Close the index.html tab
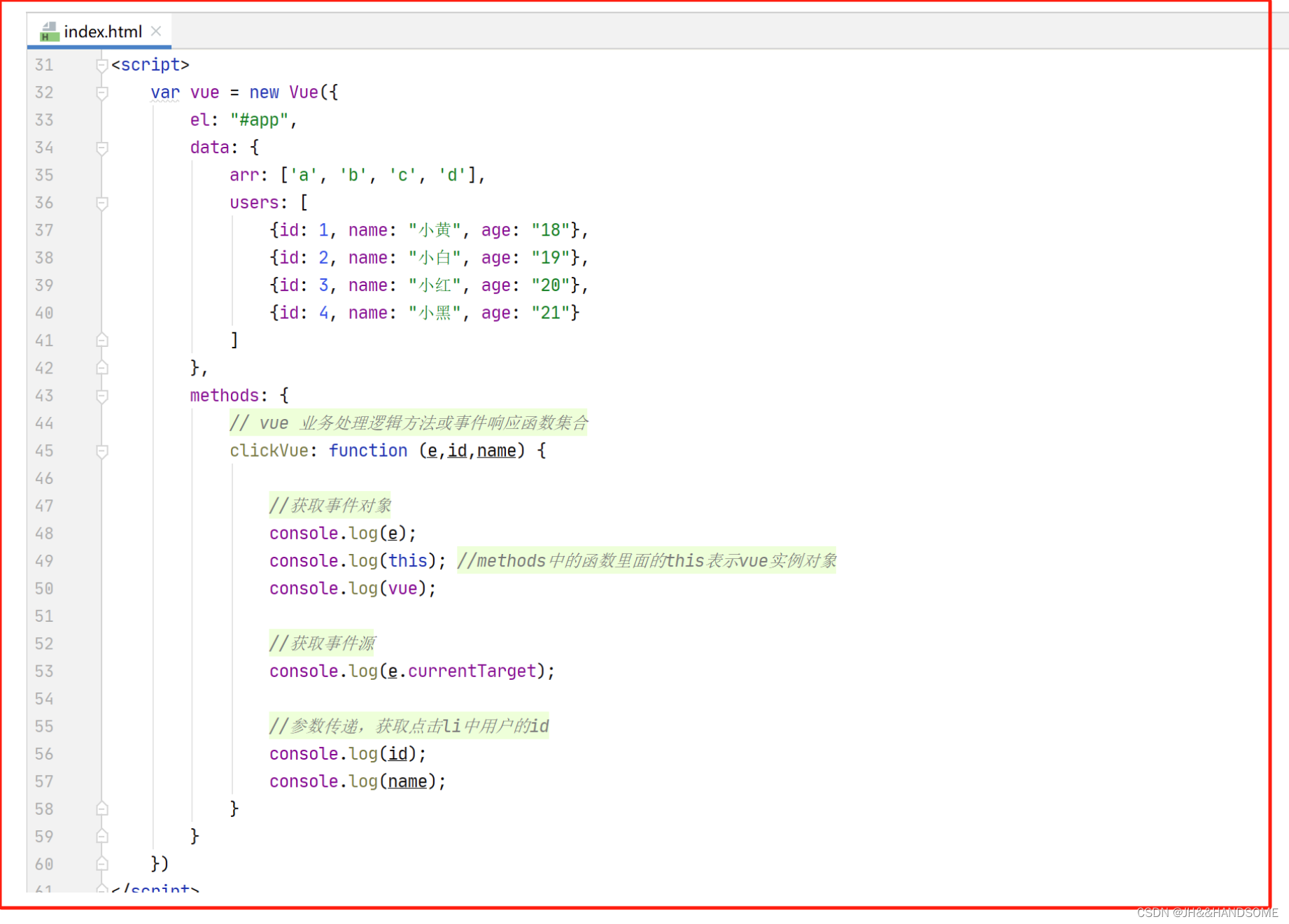The width and height of the screenshot is (1289, 924). click(156, 31)
